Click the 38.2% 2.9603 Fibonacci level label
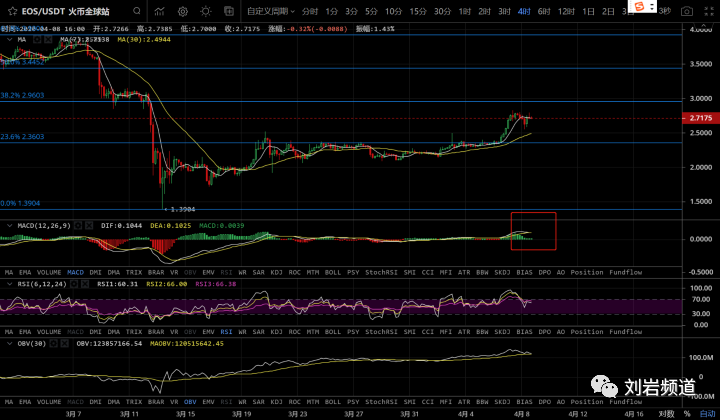 coord(22,95)
